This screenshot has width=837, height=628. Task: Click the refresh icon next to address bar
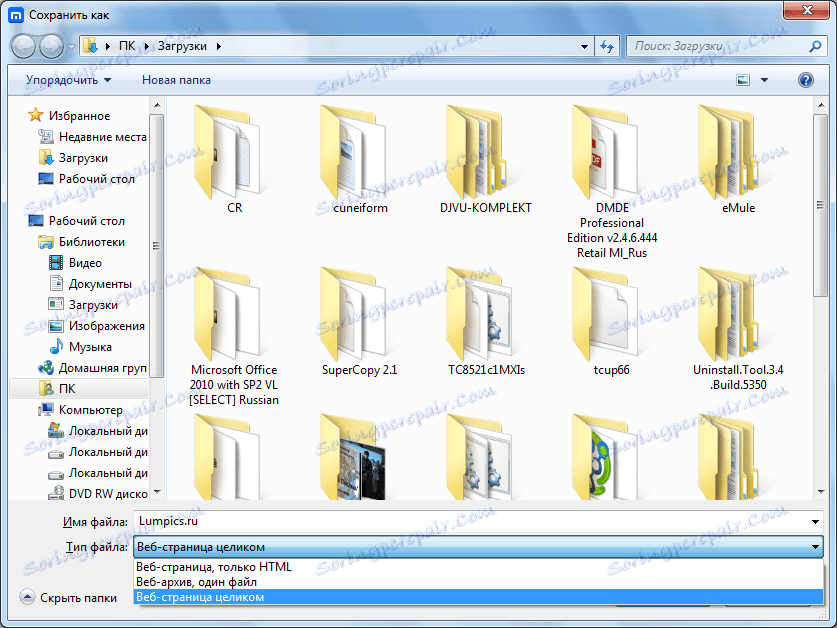[607, 45]
